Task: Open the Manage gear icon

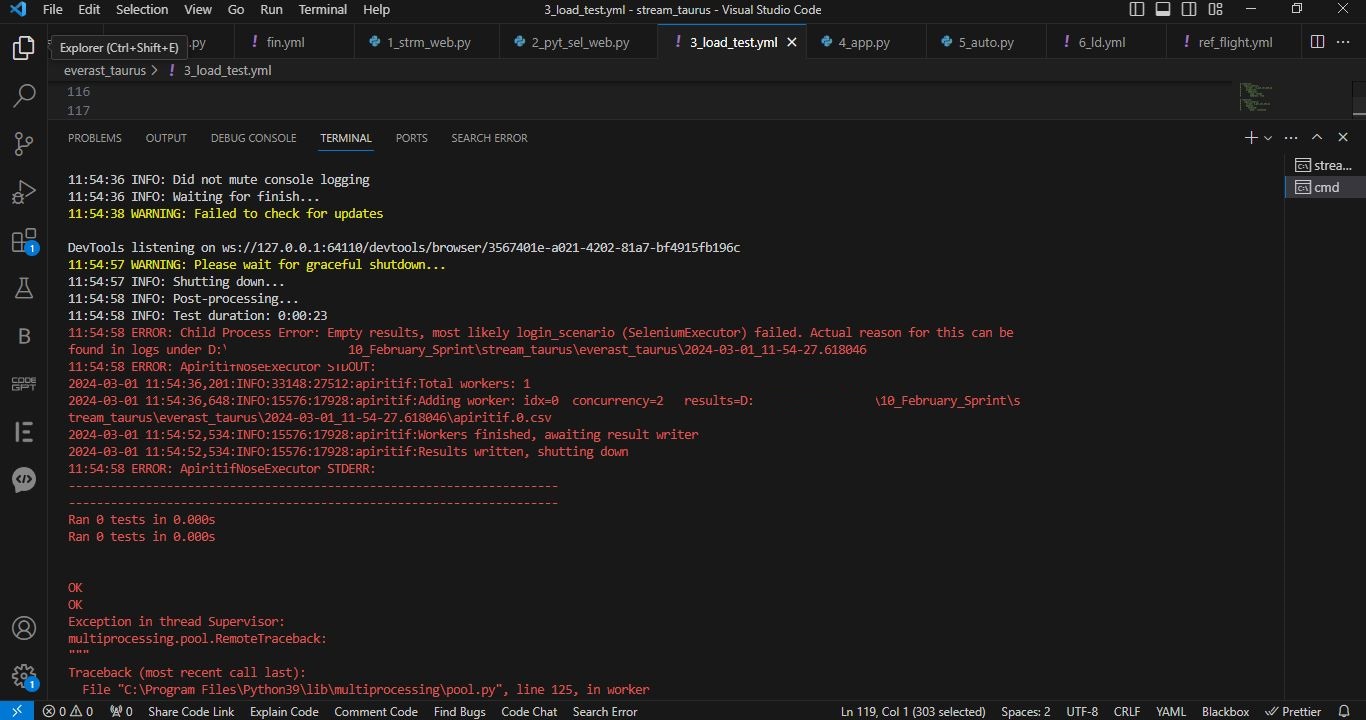Action: pyautogui.click(x=23, y=676)
